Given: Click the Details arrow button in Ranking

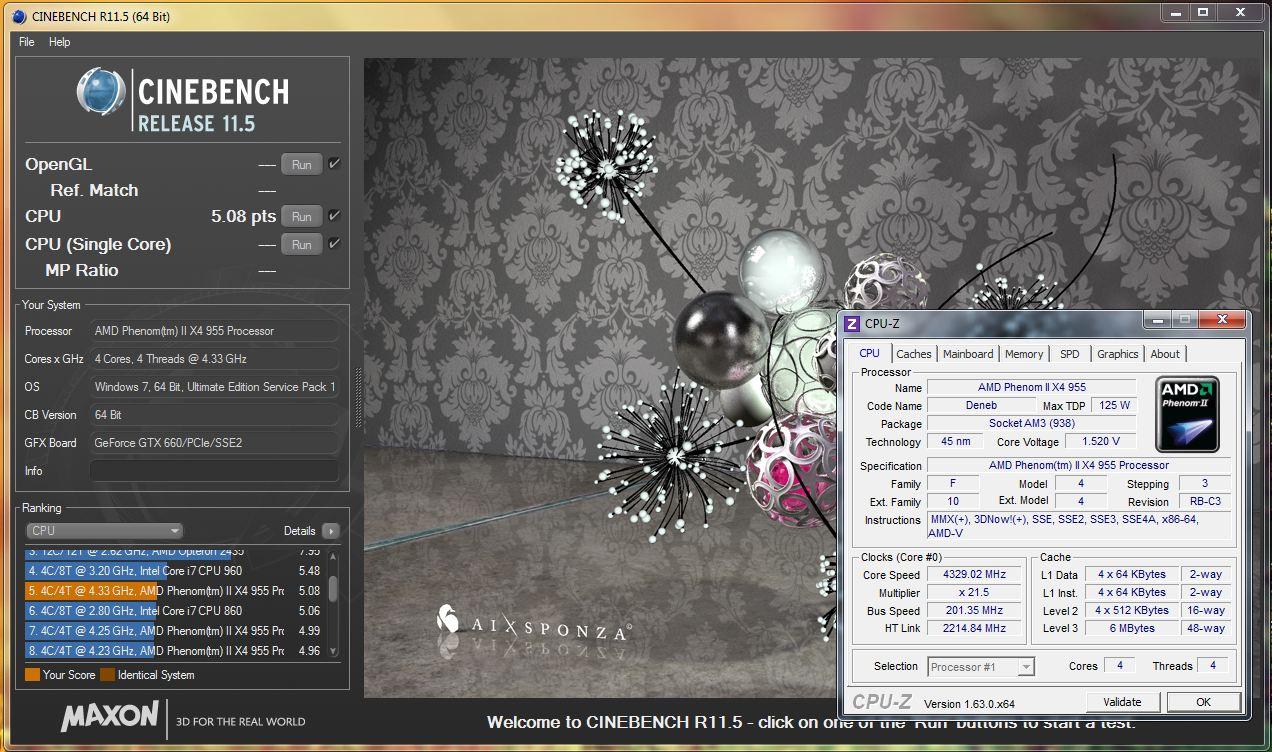Looking at the screenshot, I should (x=331, y=531).
